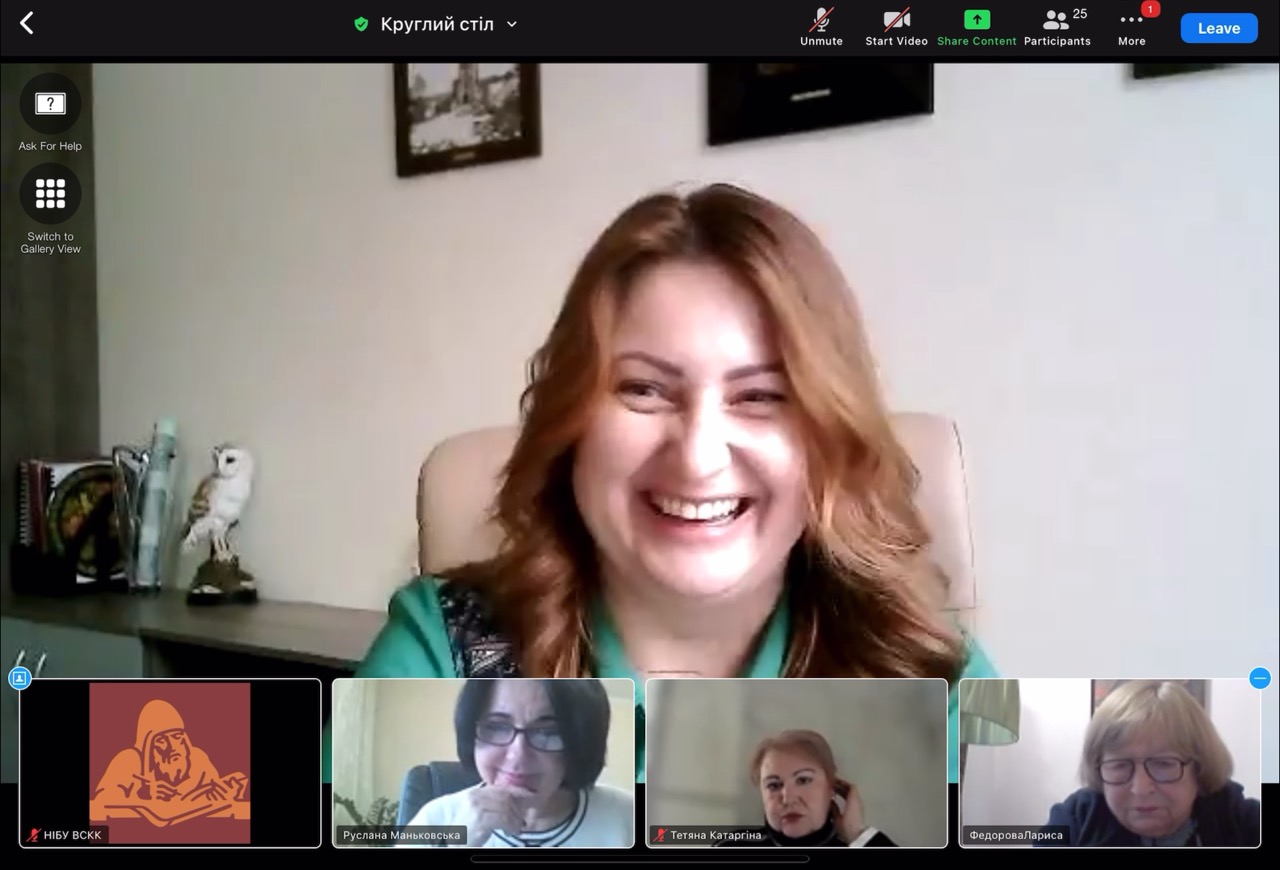The width and height of the screenshot is (1280, 870).
Task: Select НІБУ ВСКК participant thumbnail
Action: (x=170, y=763)
